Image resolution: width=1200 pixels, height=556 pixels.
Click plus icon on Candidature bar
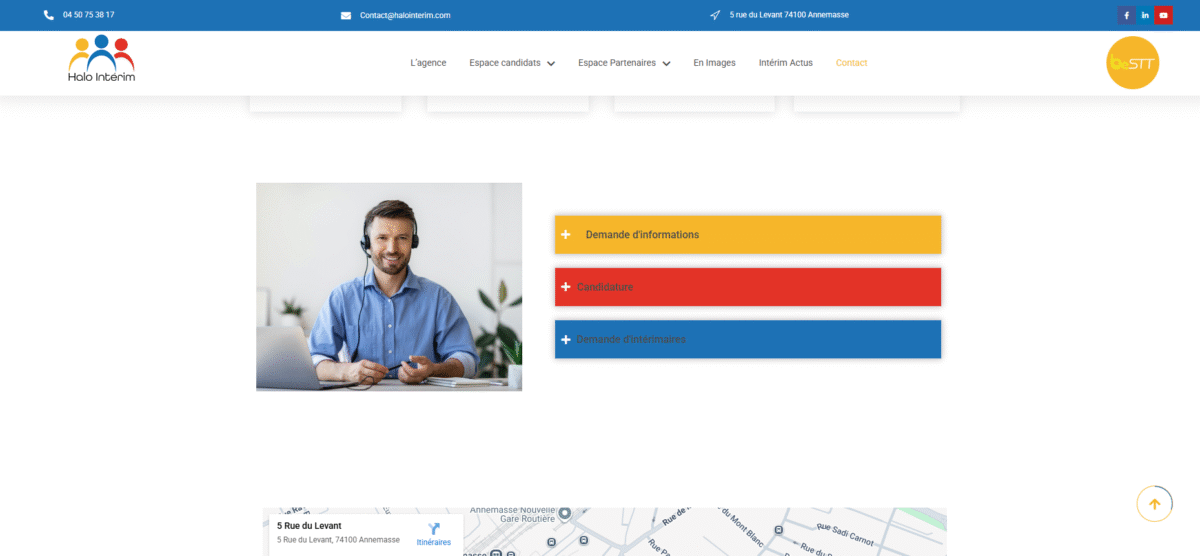click(x=566, y=287)
